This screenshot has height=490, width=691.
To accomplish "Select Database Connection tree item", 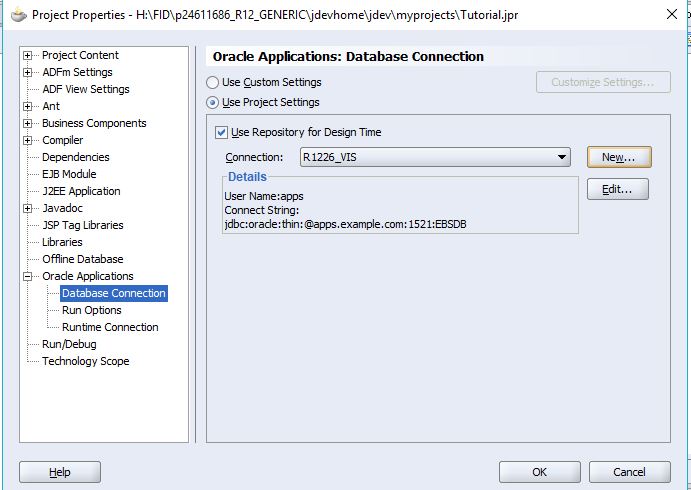I will coord(114,293).
